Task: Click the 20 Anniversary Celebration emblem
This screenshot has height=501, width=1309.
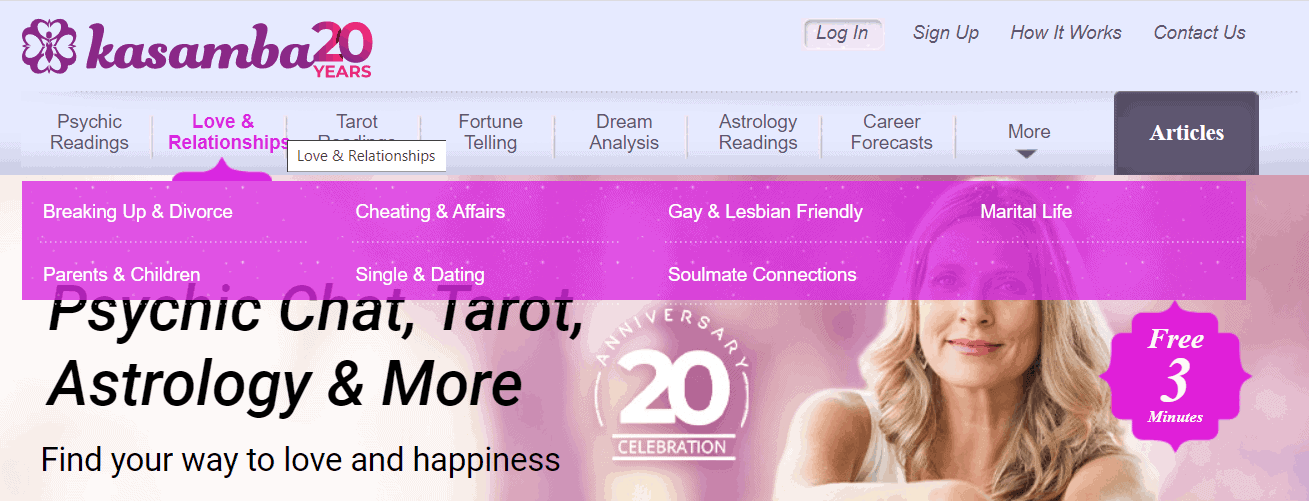Action: 671,386
